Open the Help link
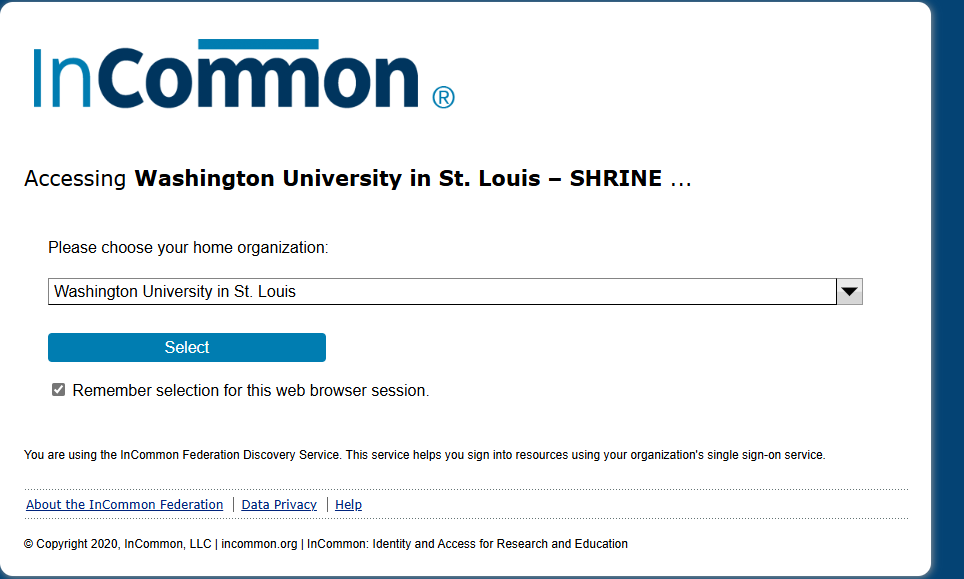 [x=349, y=505]
